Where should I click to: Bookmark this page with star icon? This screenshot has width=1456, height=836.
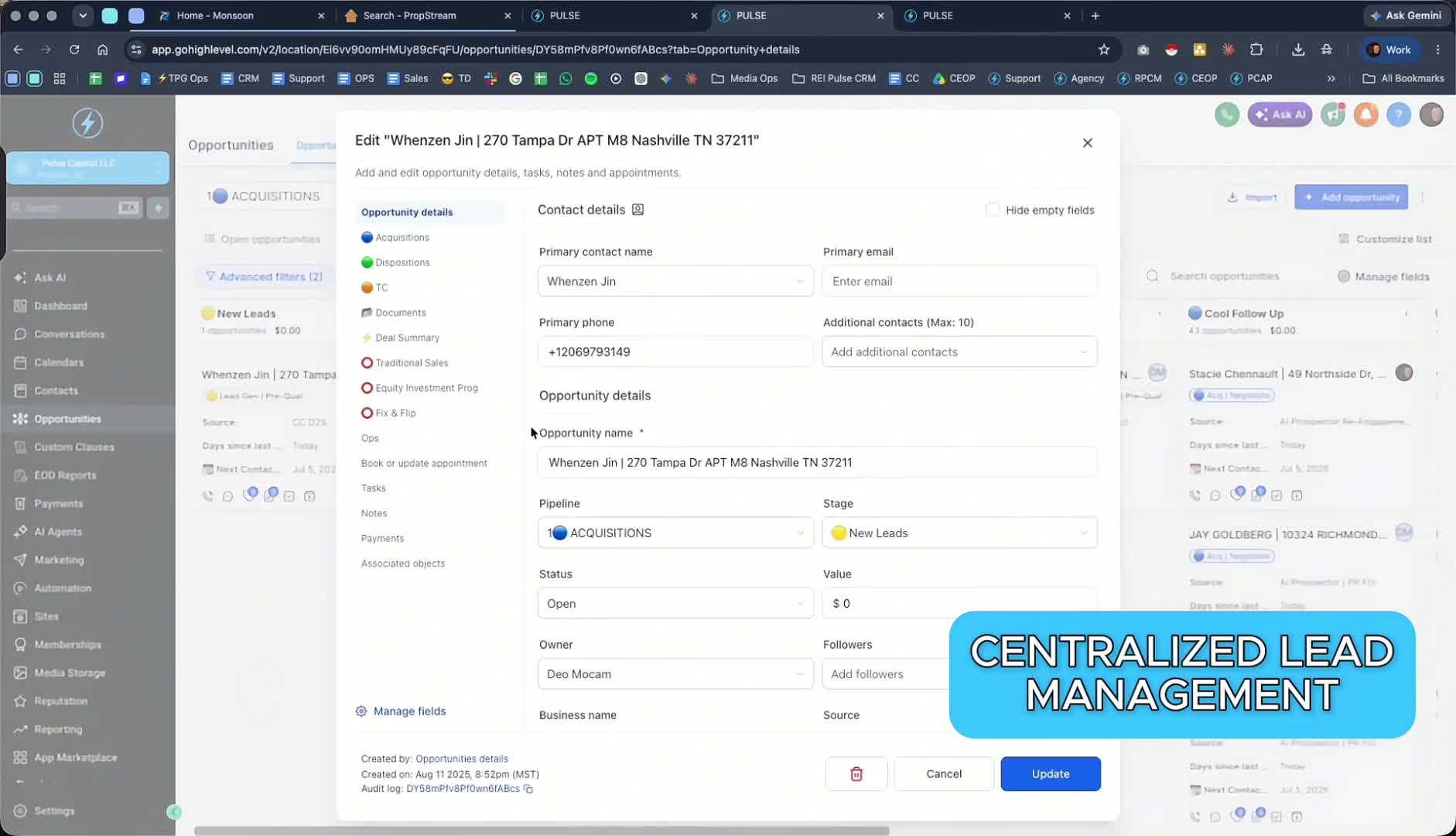pyautogui.click(x=1104, y=50)
